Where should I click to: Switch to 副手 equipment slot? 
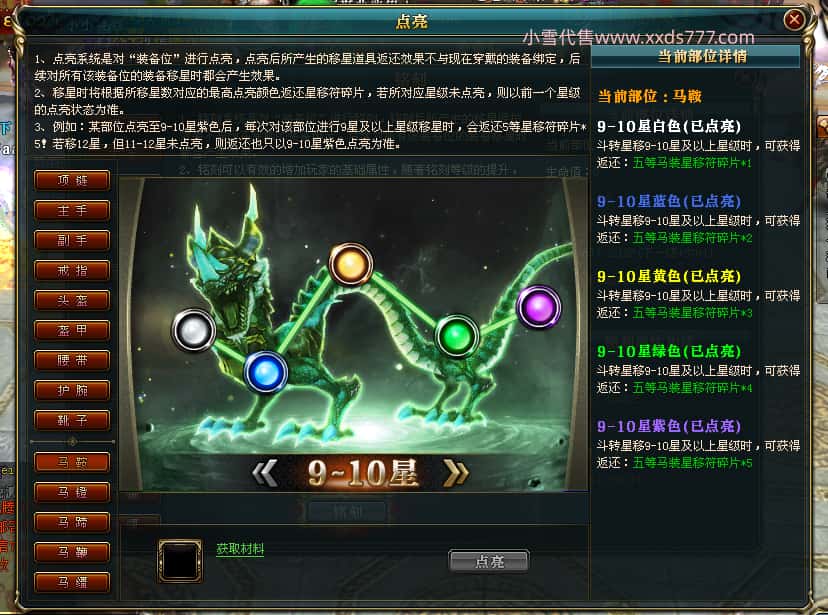tap(72, 241)
